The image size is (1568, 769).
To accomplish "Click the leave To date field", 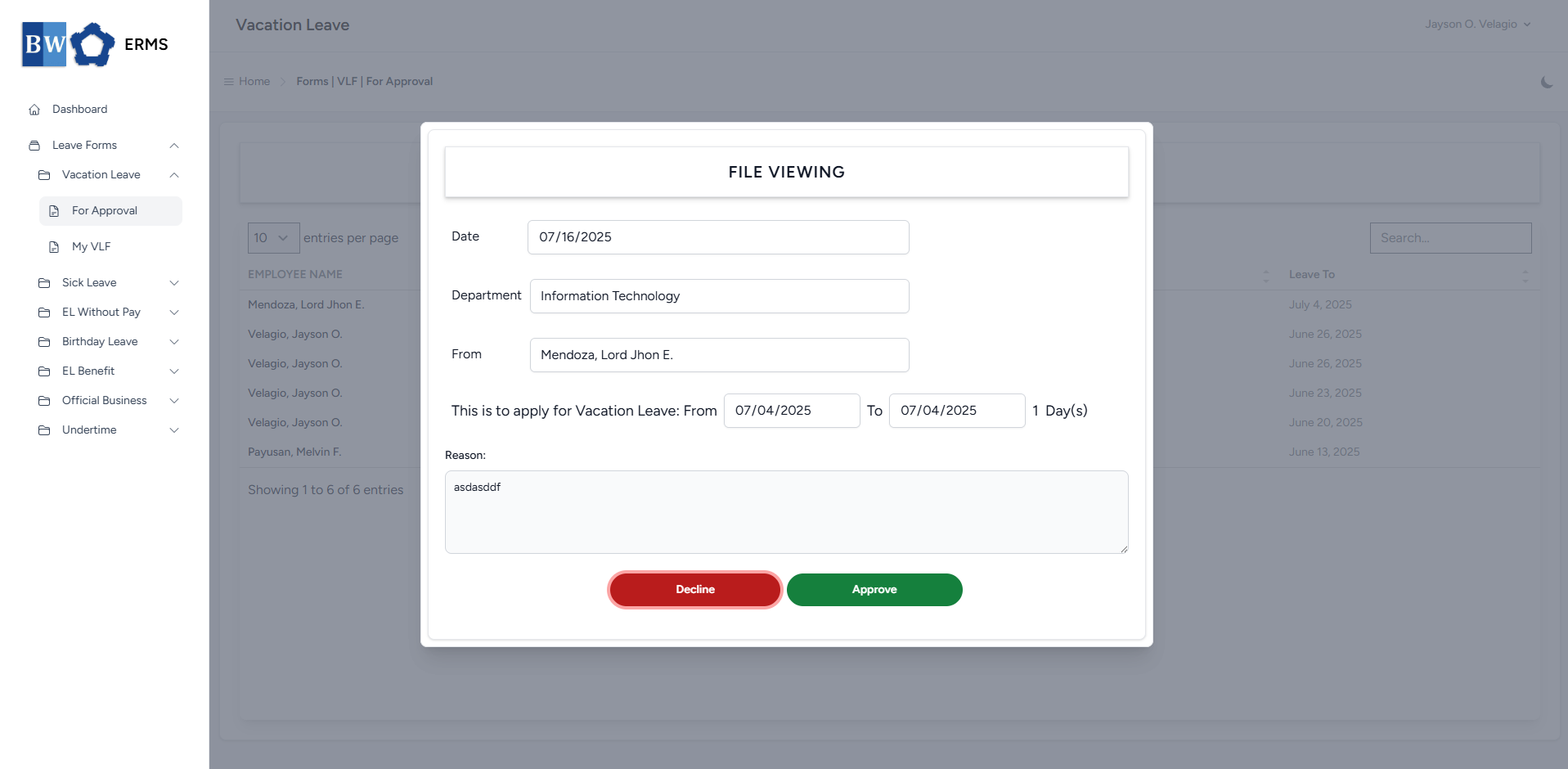I will pyautogui.click(x=957, y=411).
